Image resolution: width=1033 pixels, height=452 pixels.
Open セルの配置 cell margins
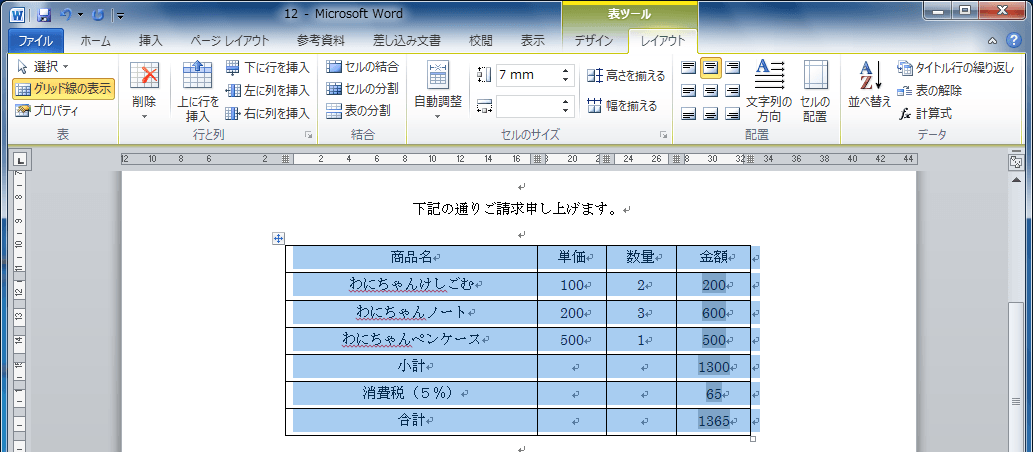[x=816, y=92]
